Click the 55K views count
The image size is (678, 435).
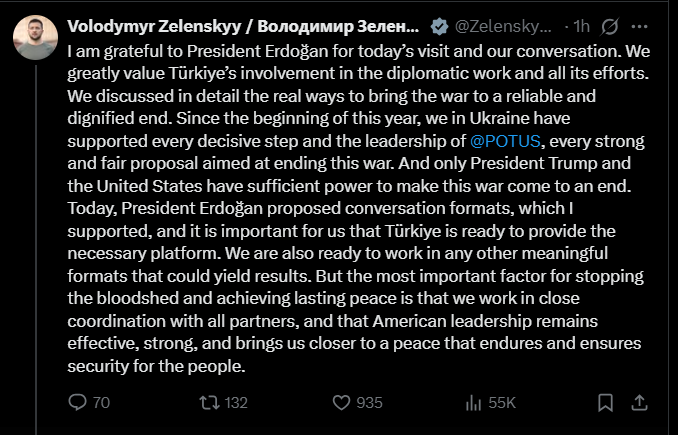(x=503, y=403)
